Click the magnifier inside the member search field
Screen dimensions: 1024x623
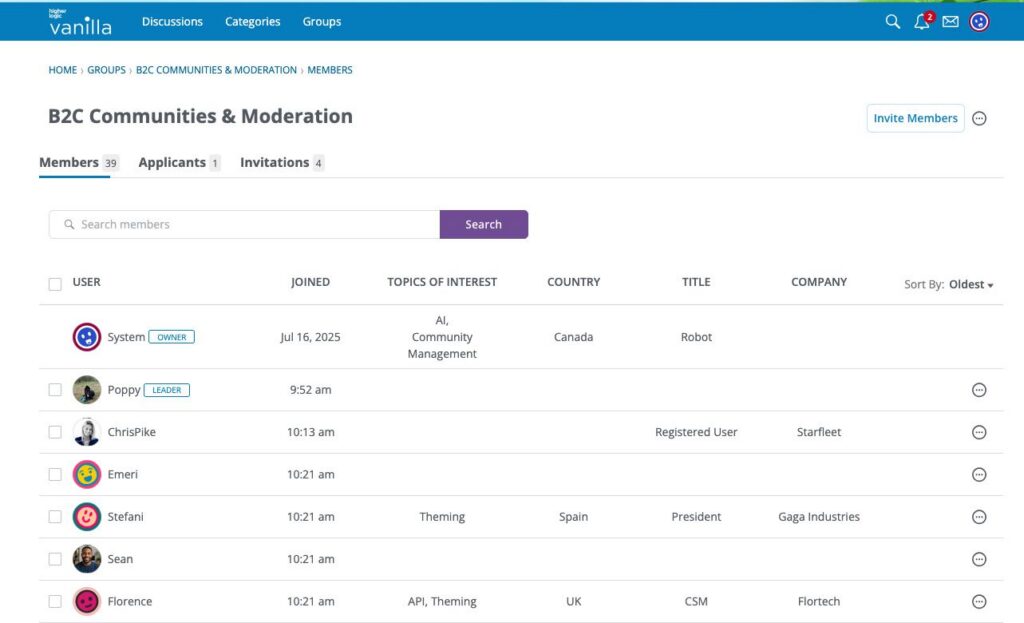[68, 224]
